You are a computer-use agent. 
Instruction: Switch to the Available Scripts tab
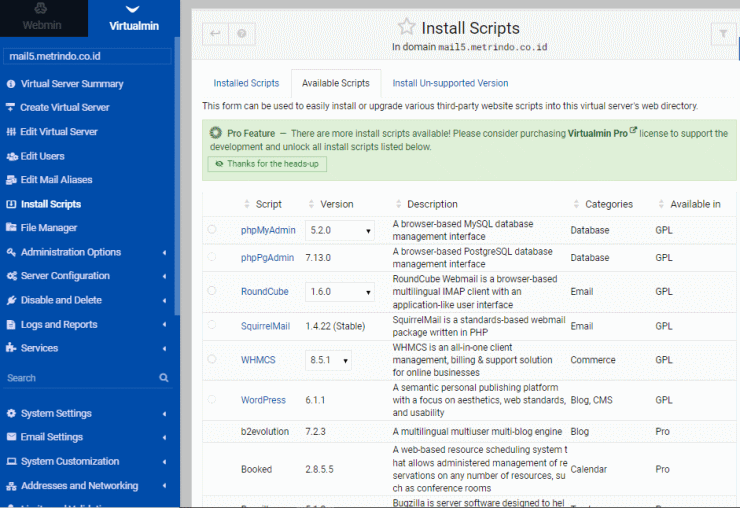pyautogui.click(x=336, y=83)
